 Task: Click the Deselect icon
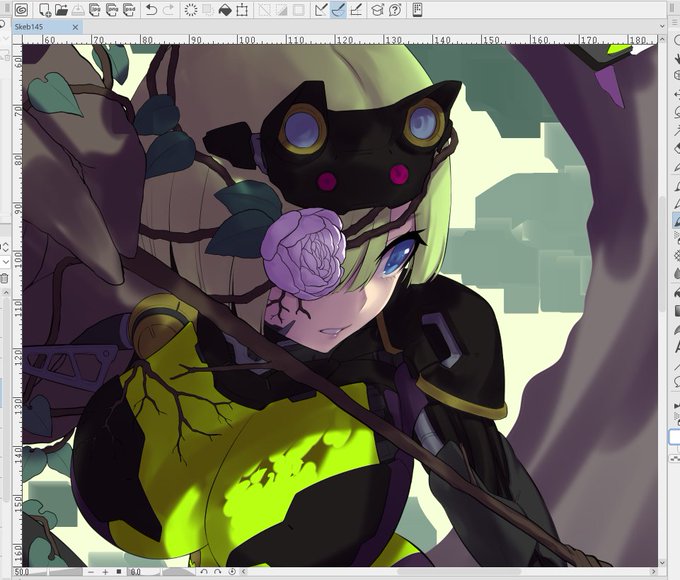point(264,10)
